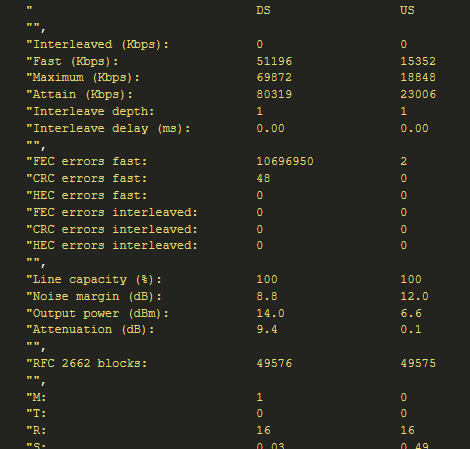Click the Output power downstream value 14.0

click(271, 313)
